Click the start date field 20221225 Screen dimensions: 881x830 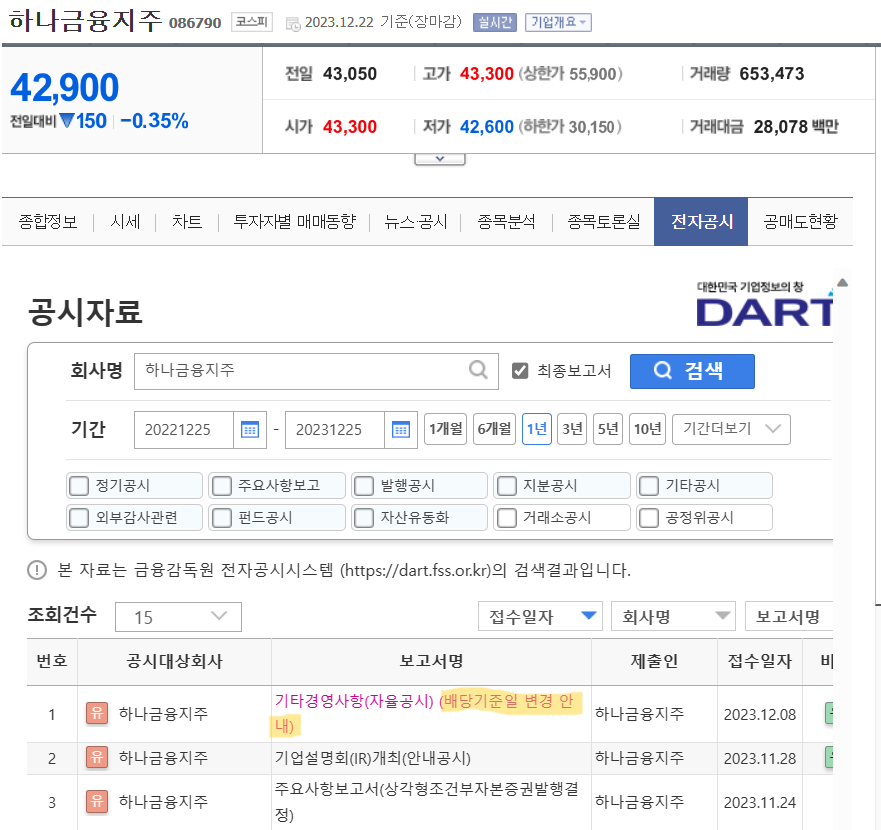(184, 430)
